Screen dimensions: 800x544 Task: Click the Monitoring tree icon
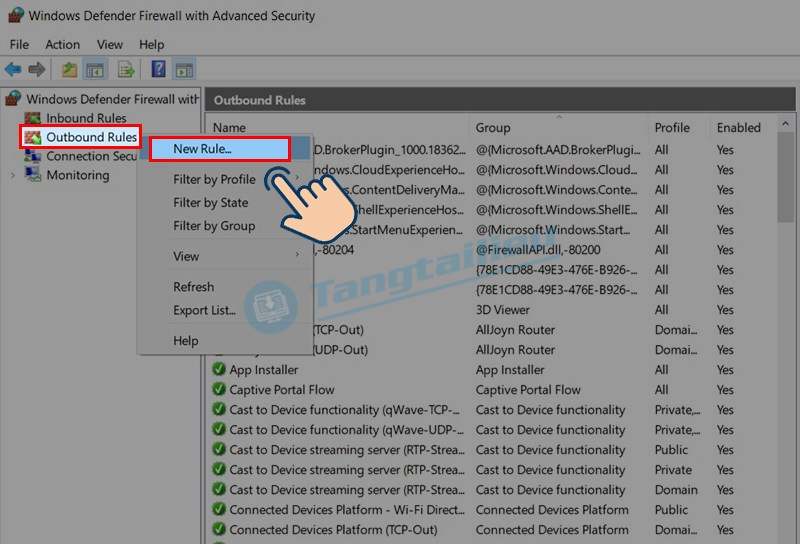tap(33, 175)
